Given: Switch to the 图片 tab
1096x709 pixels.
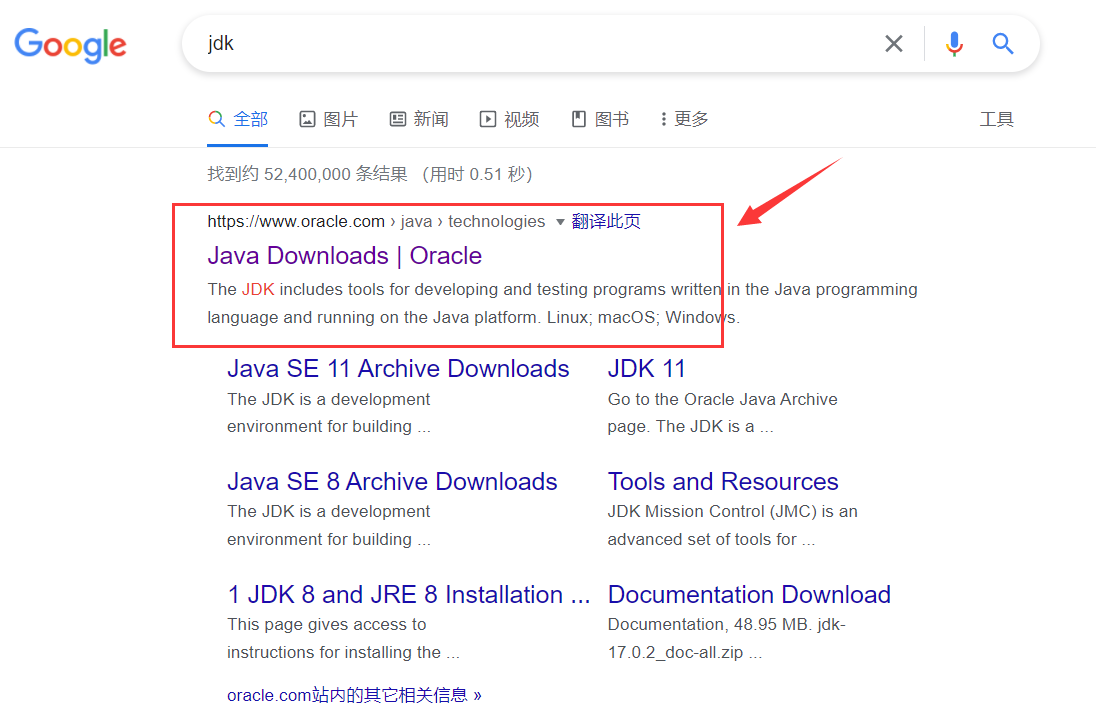Looking at the screenshot, I should [x=329, y=119].
